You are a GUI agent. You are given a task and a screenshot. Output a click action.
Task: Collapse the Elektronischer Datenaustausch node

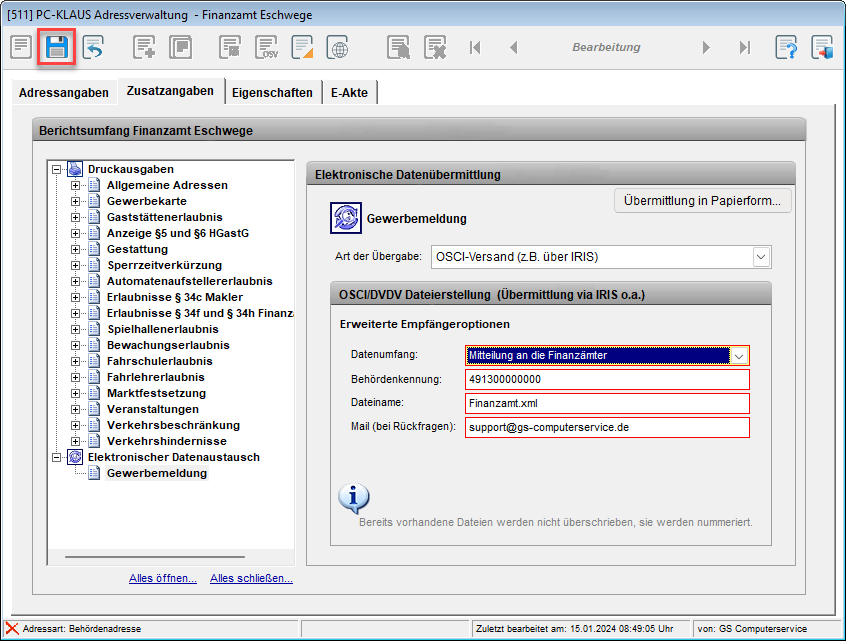57,457
